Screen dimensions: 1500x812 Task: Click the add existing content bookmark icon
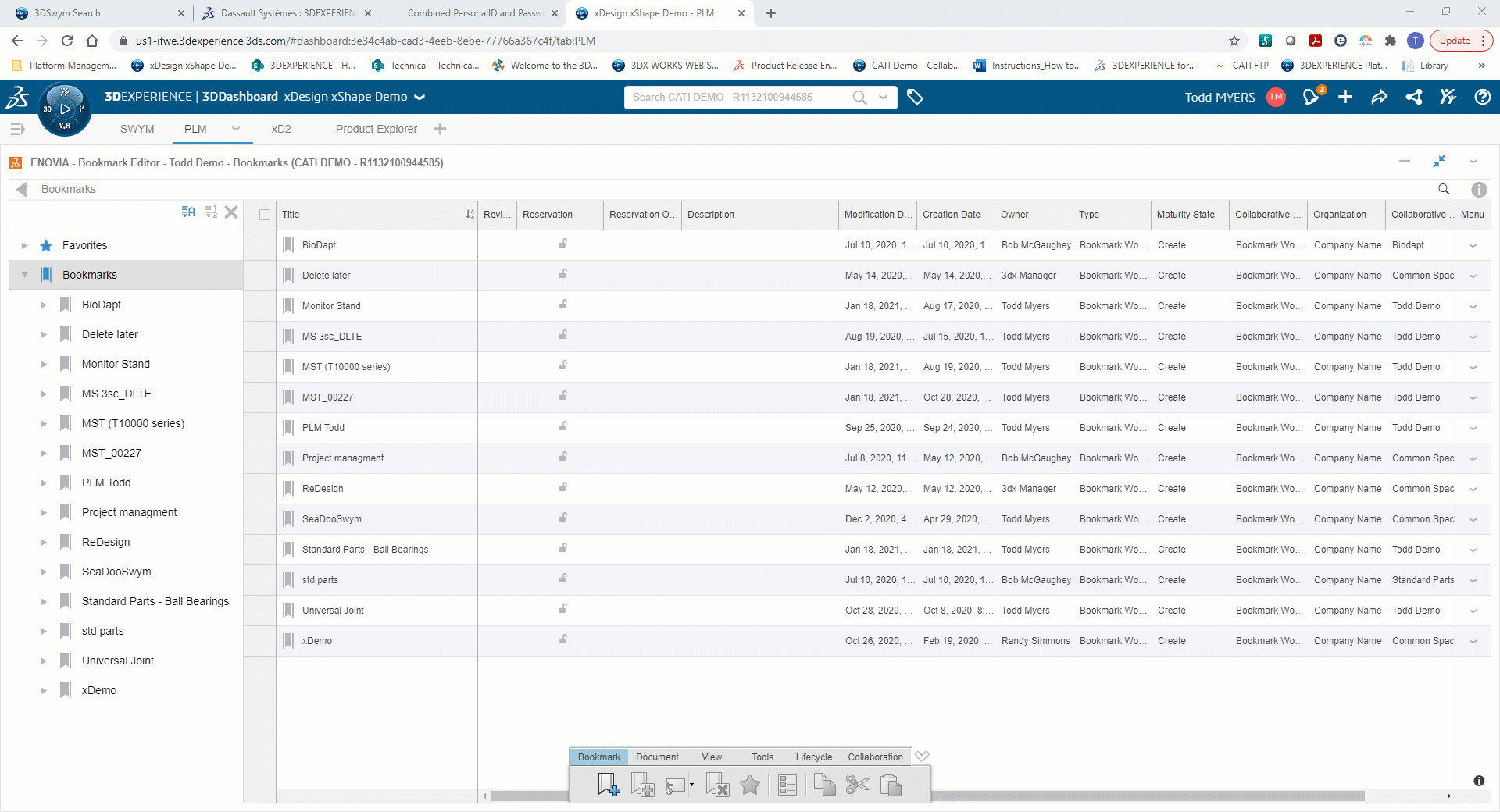pyautogui.click(x=642, y=784)
